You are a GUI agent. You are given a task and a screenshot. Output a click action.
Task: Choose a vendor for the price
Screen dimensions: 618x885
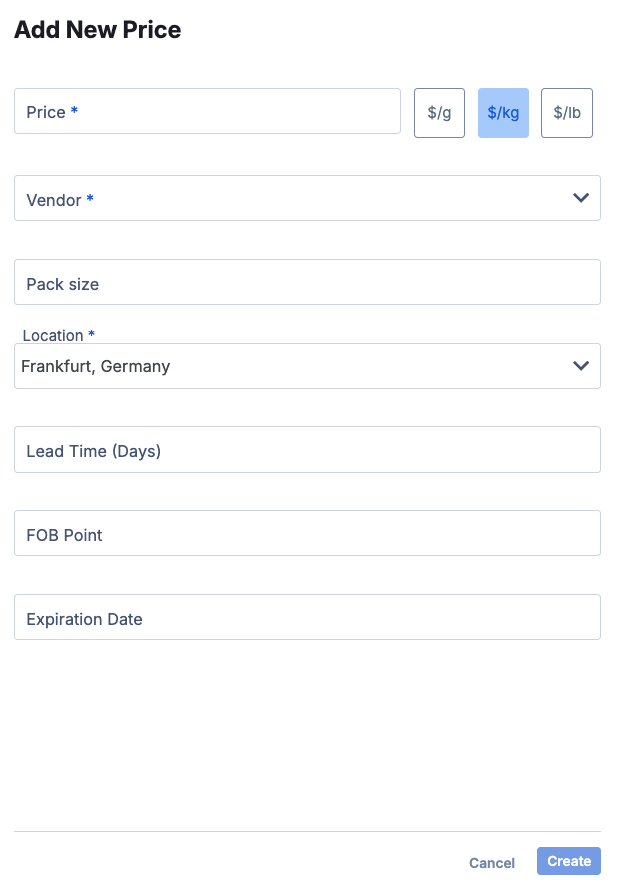tap(307, 198)
